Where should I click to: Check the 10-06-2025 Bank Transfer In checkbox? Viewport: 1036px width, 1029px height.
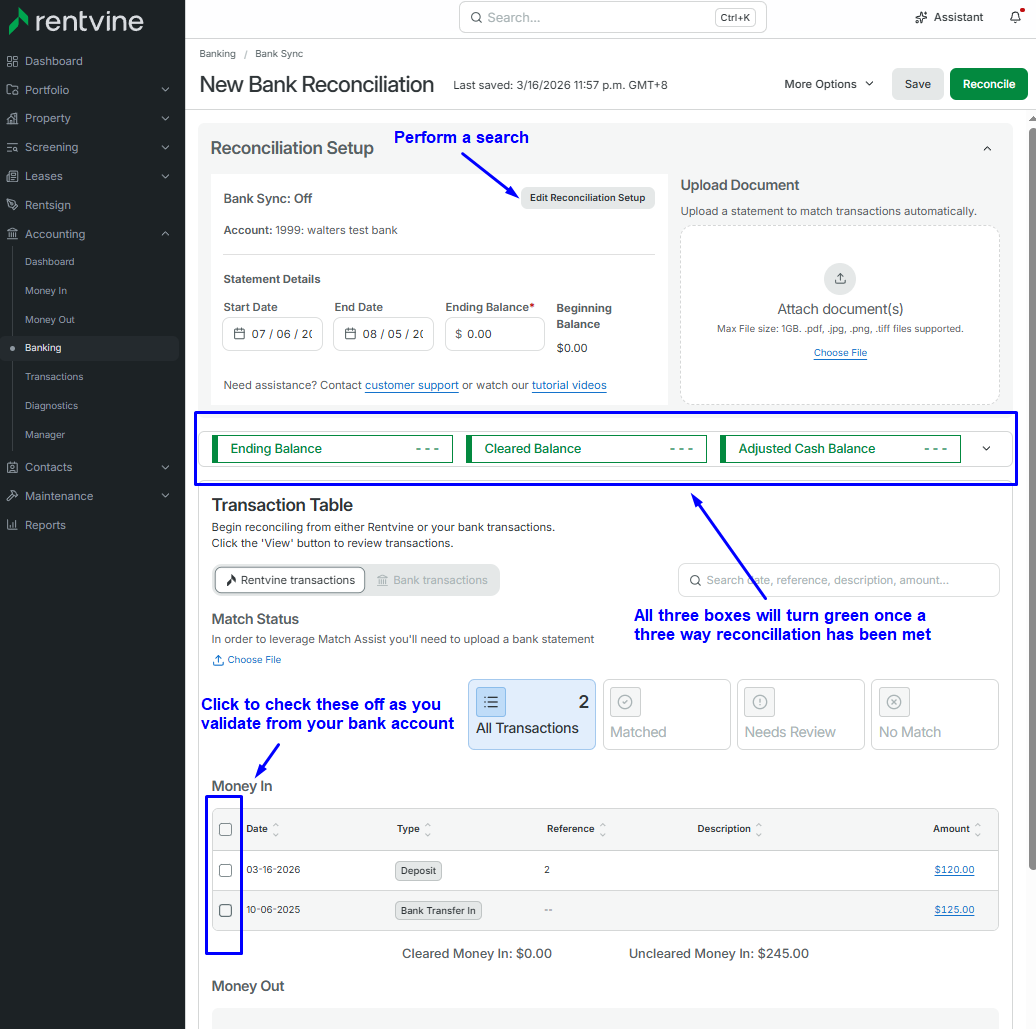tap(225, 910)
